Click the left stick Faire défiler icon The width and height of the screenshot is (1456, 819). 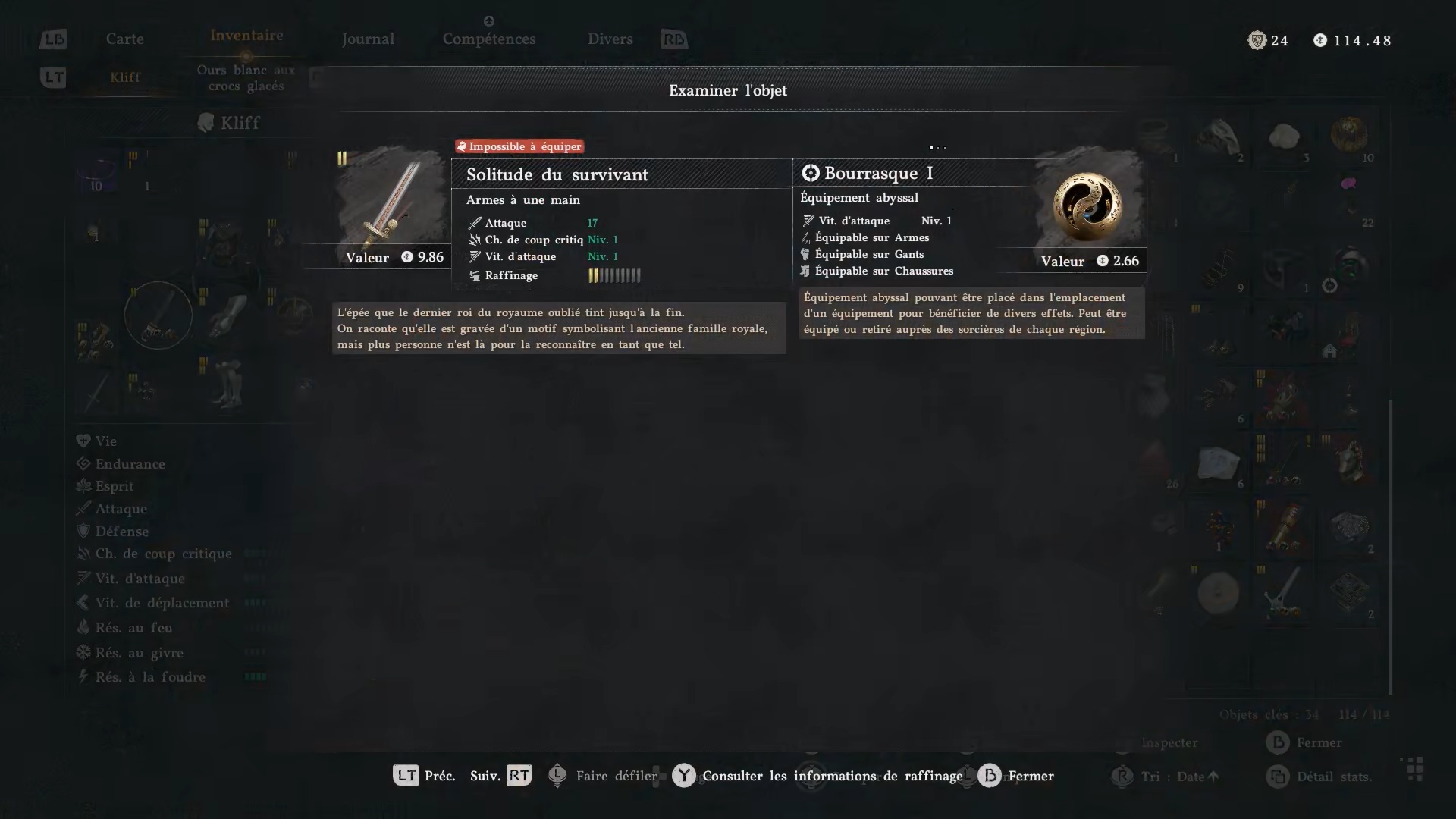pos(557,775)
